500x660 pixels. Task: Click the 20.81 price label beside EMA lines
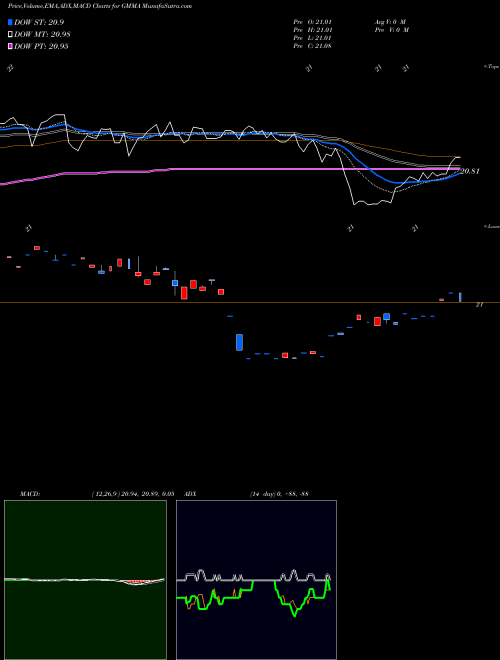[x=469, y=171]
